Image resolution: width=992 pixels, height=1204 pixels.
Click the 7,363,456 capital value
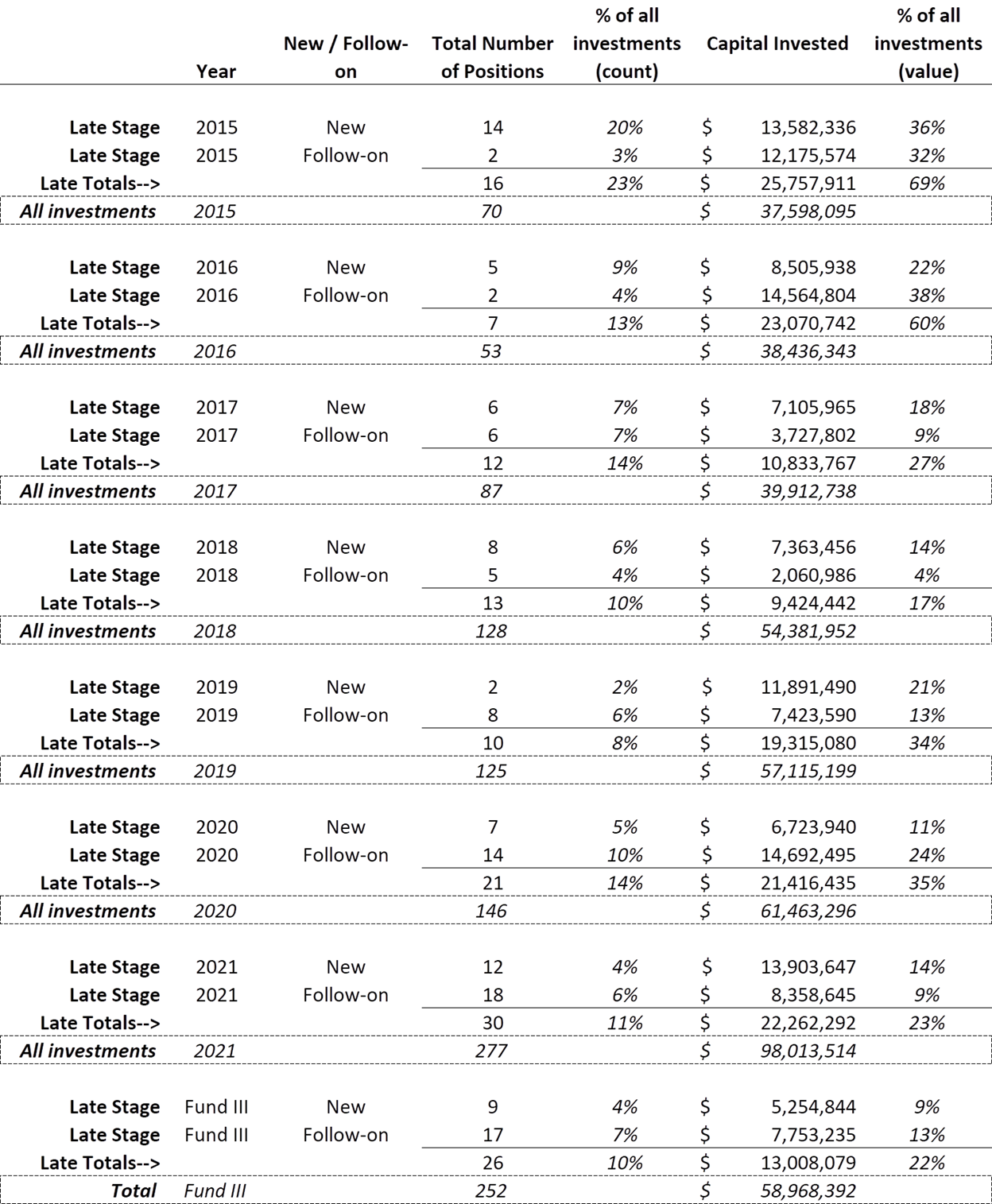(814, 548)
